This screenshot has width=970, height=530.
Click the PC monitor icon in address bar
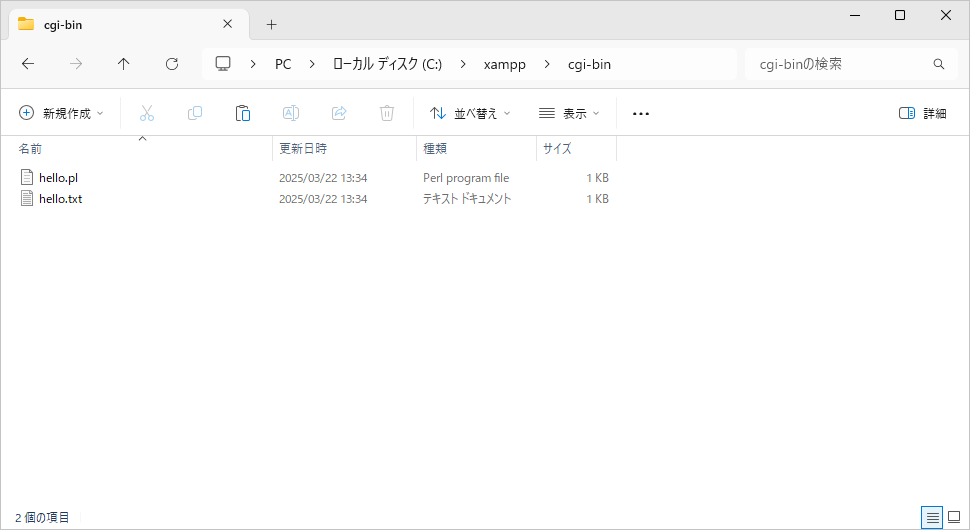223,64
